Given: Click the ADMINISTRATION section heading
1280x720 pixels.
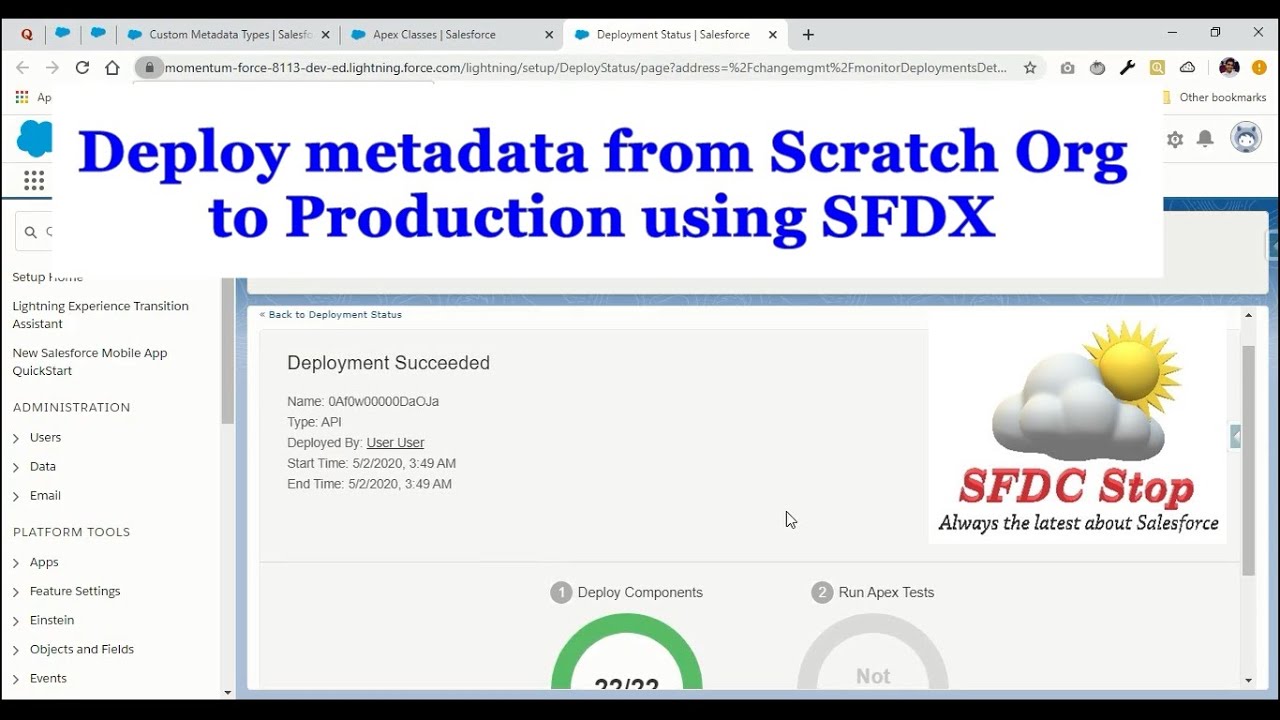Looking at the screenshot, I should coord(72,407).
